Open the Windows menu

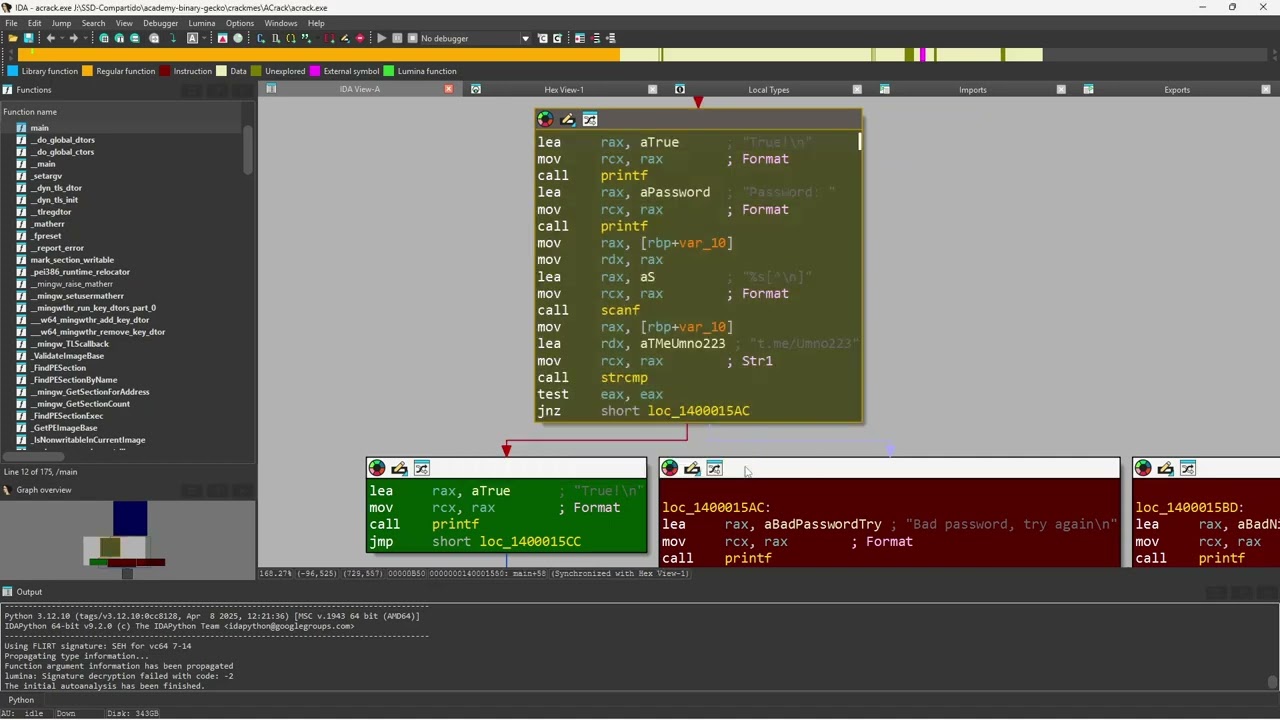point(281,23)
